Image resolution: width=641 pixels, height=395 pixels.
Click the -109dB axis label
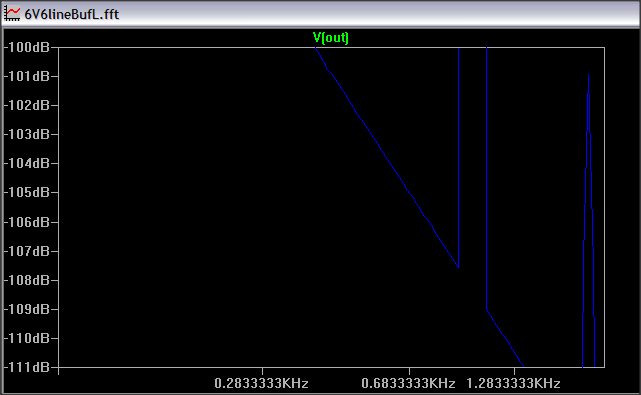(27, 309)
